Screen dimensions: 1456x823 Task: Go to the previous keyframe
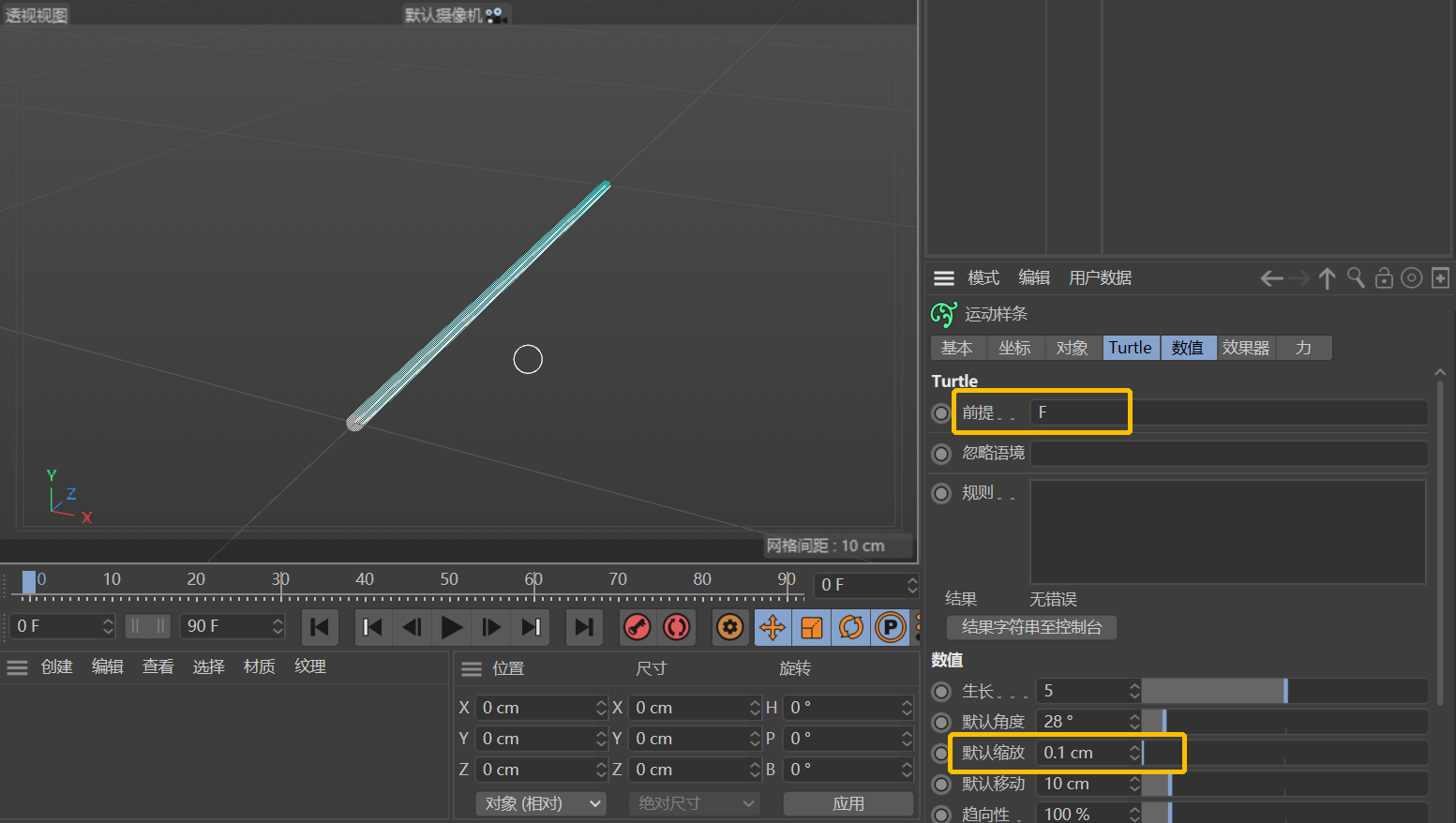[372, 627]
